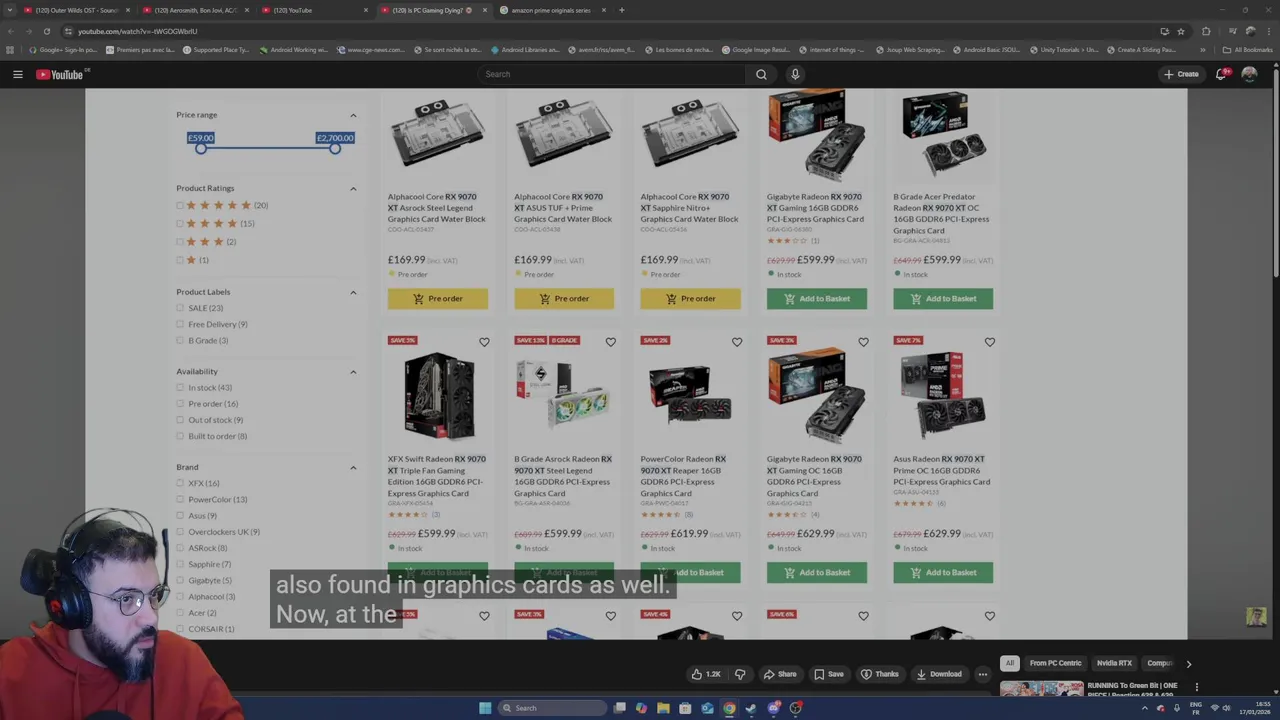Bookmark this page with star icon
1280x720 pixels.
[x=1181, y=31]
